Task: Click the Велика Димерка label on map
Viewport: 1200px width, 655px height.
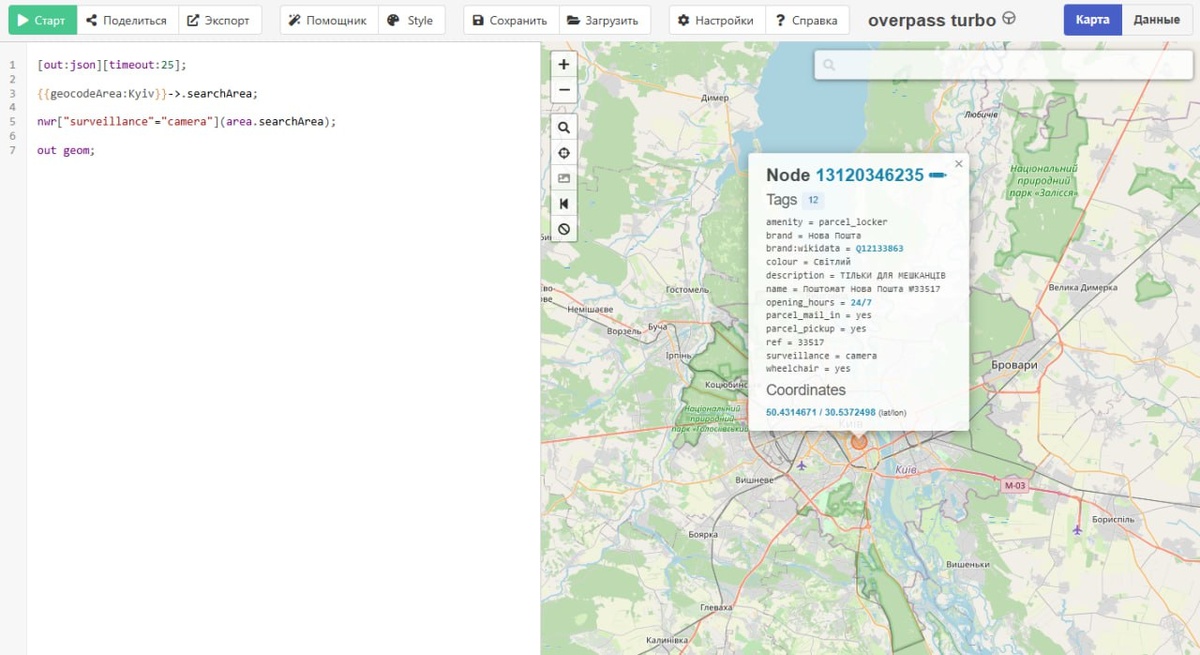Action: (1082, 287)
